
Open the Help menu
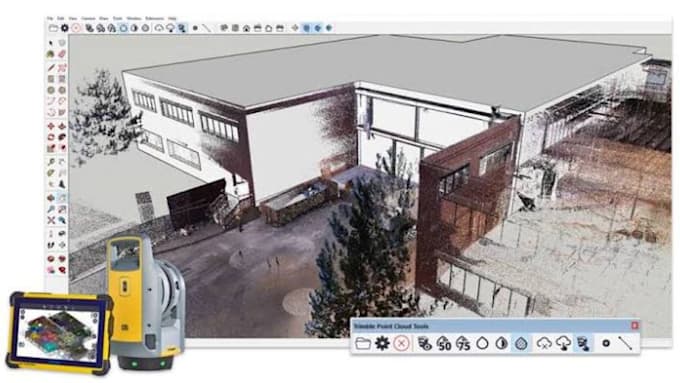(x=172, y=19)
